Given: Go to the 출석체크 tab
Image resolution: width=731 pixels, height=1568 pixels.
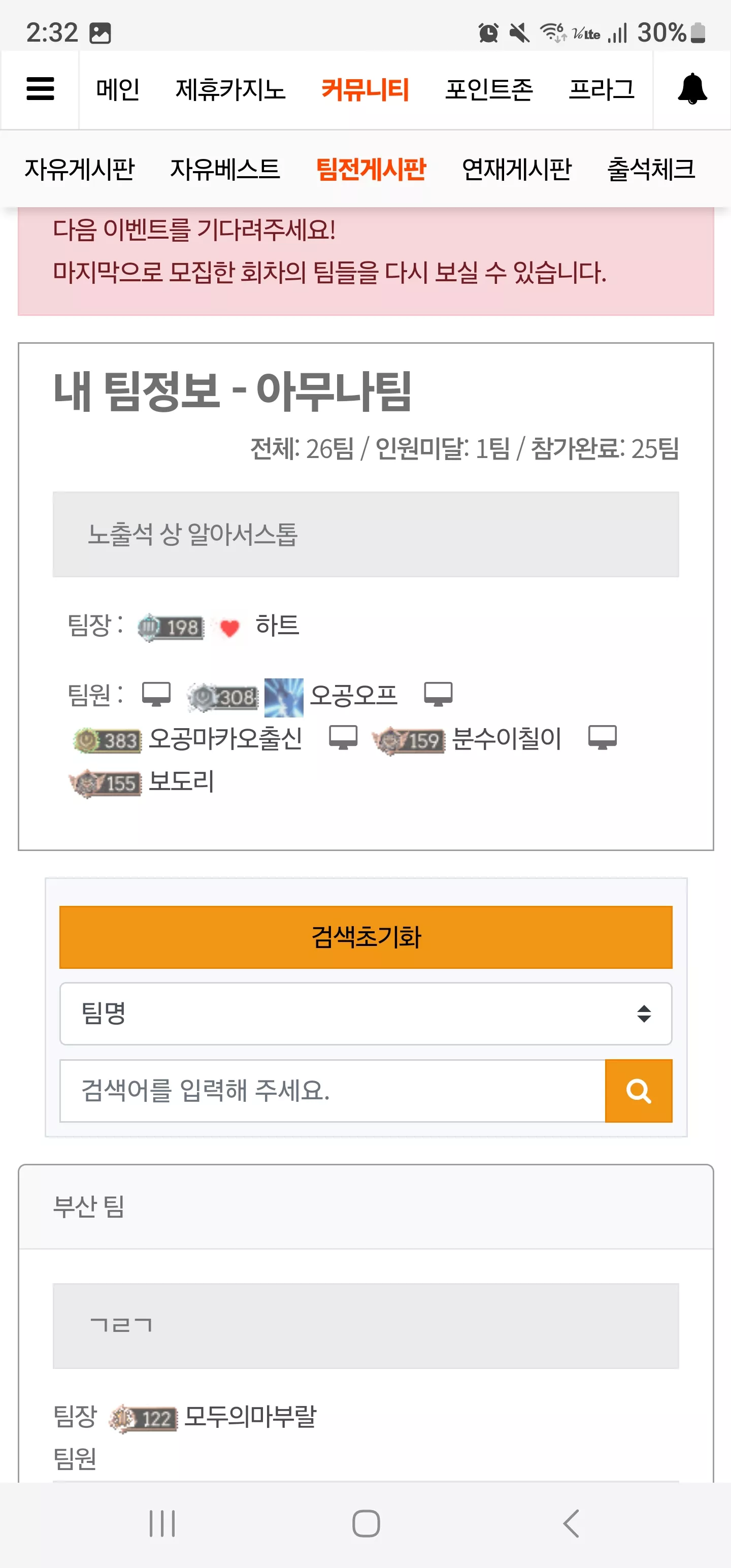Looking at the screenshot, I should pyautogui.click(x=651, y=169).
